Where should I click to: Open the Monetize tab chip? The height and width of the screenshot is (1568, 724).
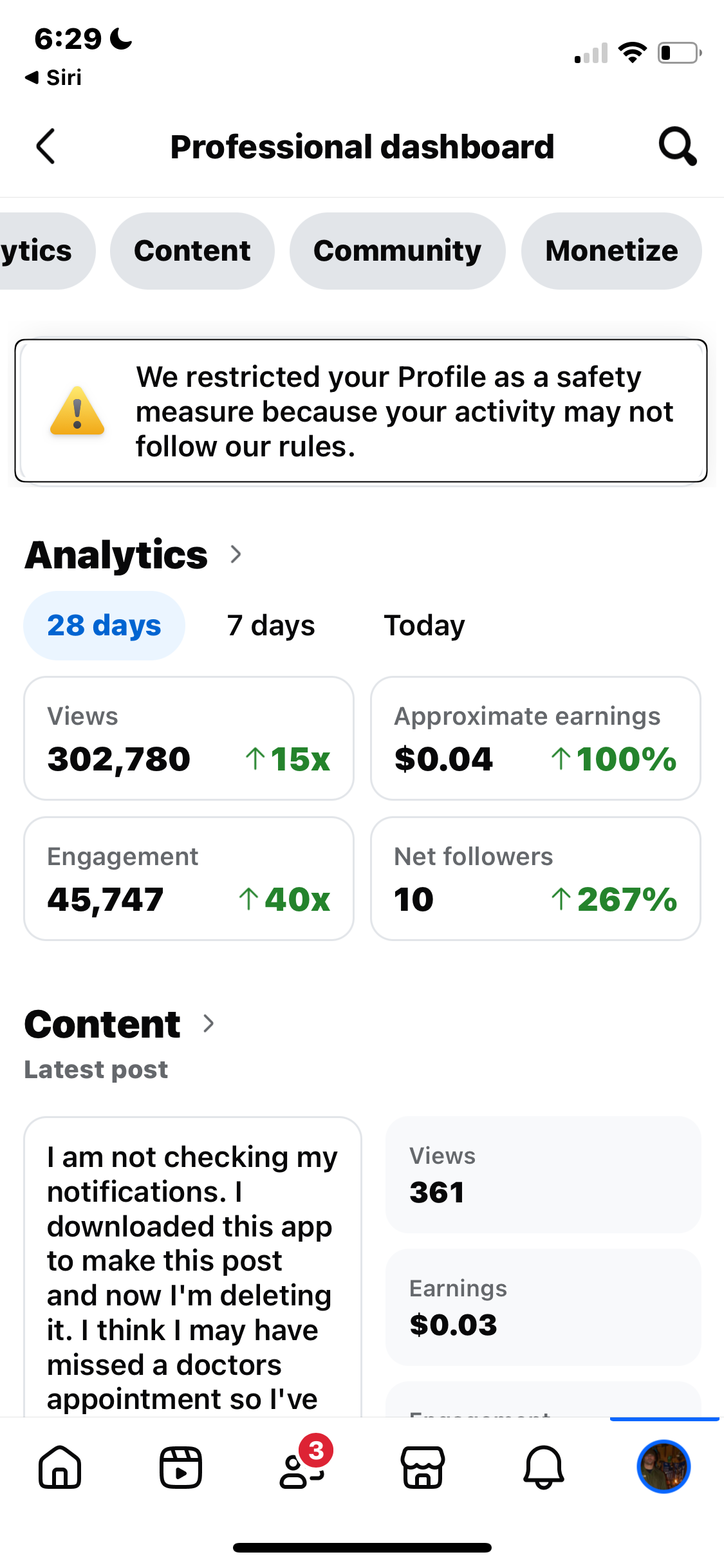pyautogui.click(x=611, y=251)
